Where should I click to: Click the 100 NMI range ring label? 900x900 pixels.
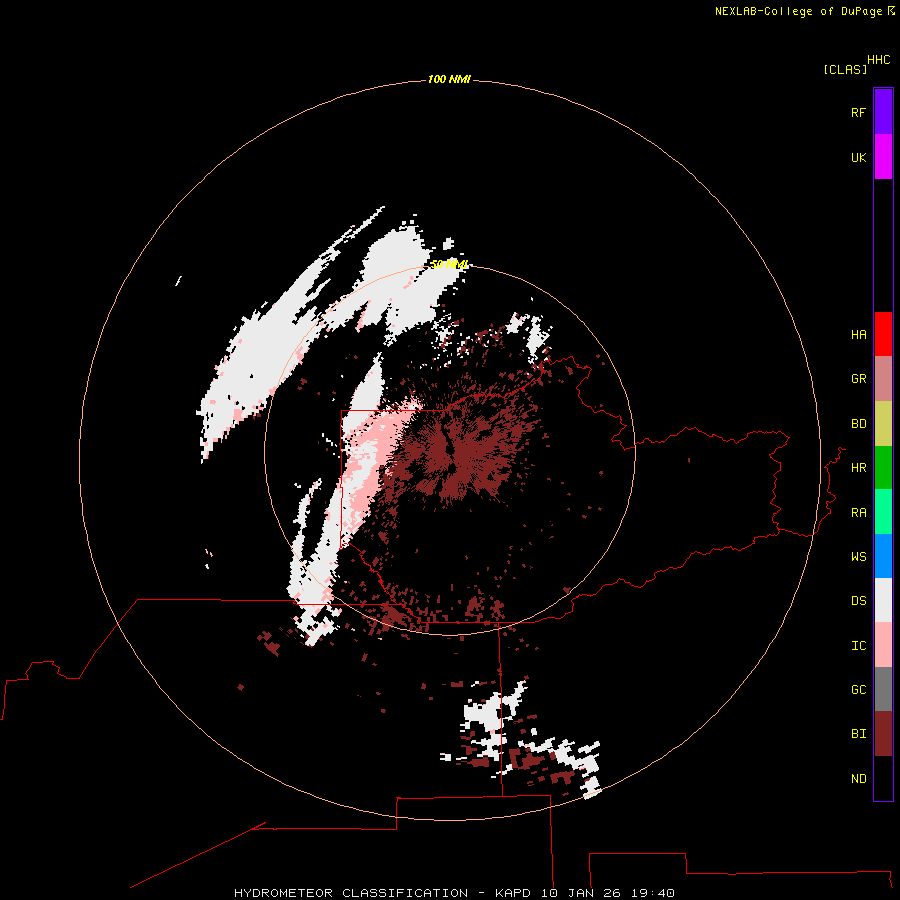pos(449,79)
